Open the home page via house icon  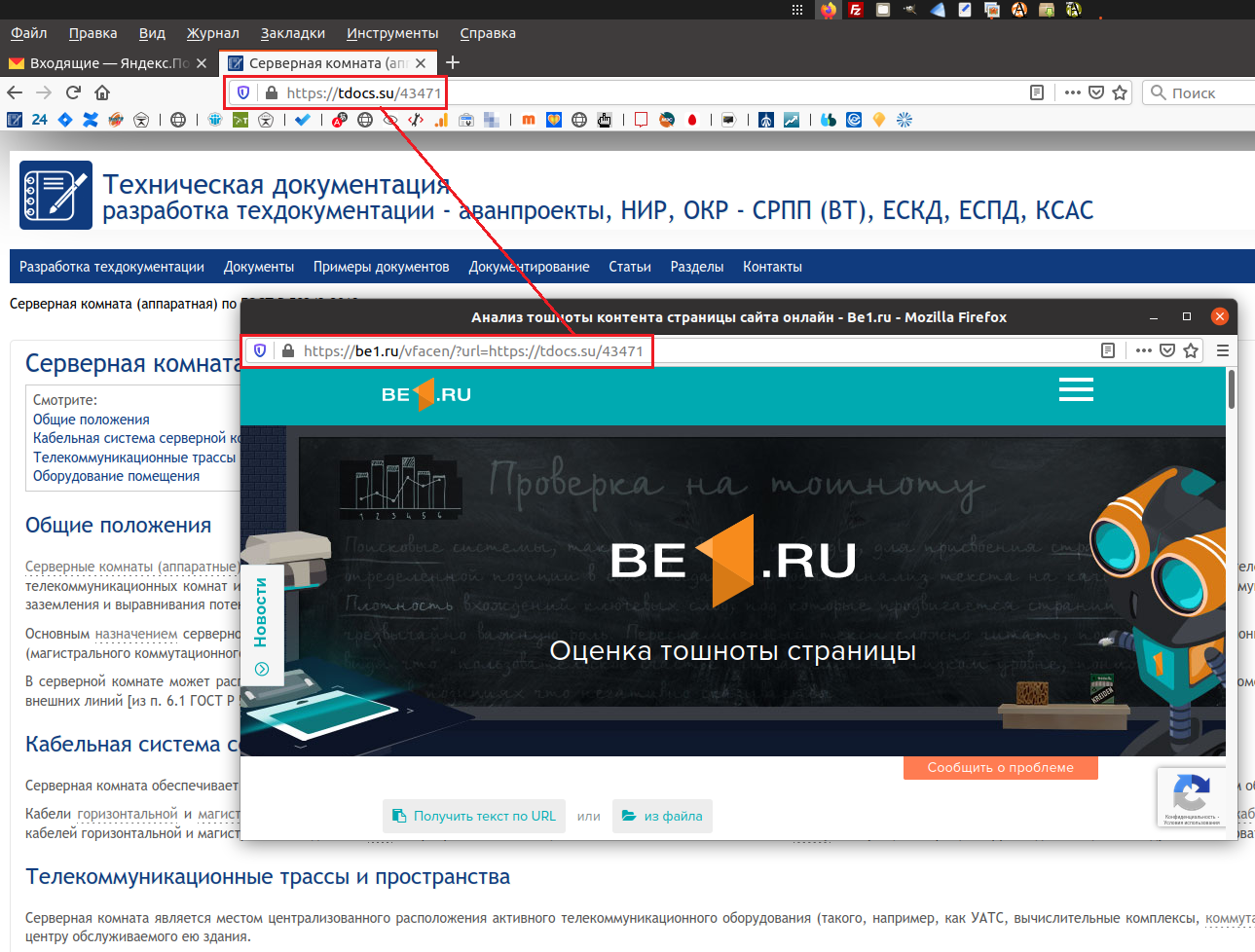102,92
